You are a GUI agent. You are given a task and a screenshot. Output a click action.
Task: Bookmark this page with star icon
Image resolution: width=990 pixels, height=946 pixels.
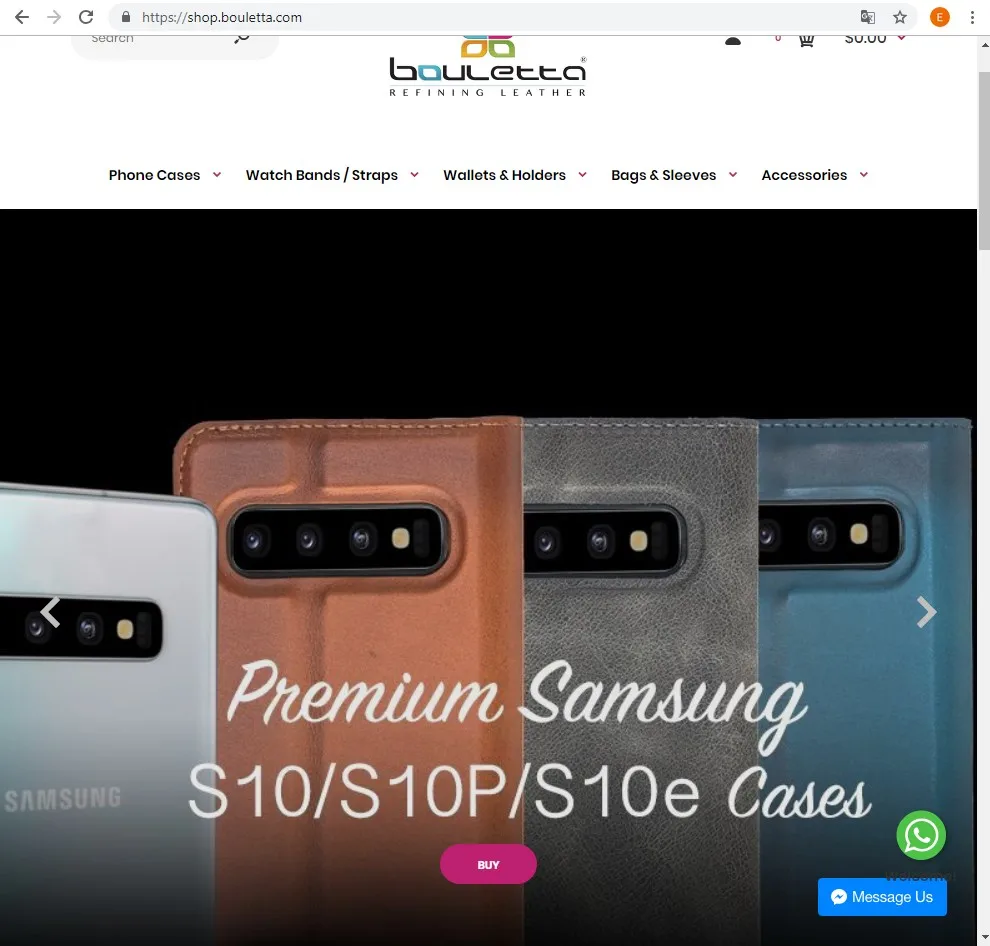[x=900, y=17]
